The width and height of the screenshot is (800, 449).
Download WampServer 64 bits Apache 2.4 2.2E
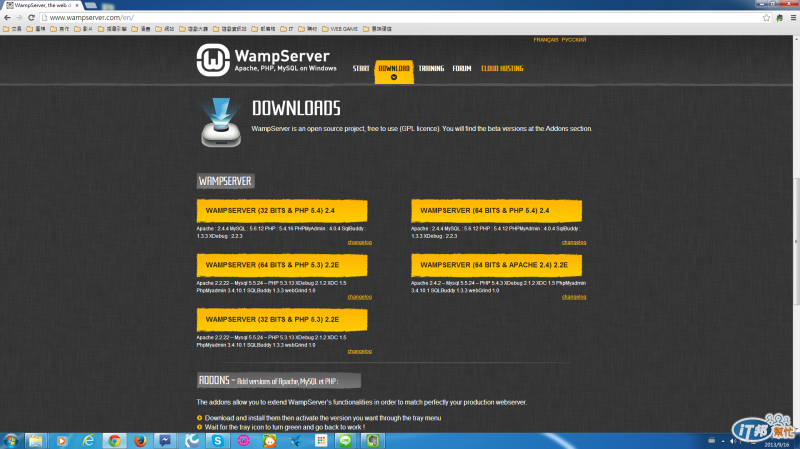point(496,265)
